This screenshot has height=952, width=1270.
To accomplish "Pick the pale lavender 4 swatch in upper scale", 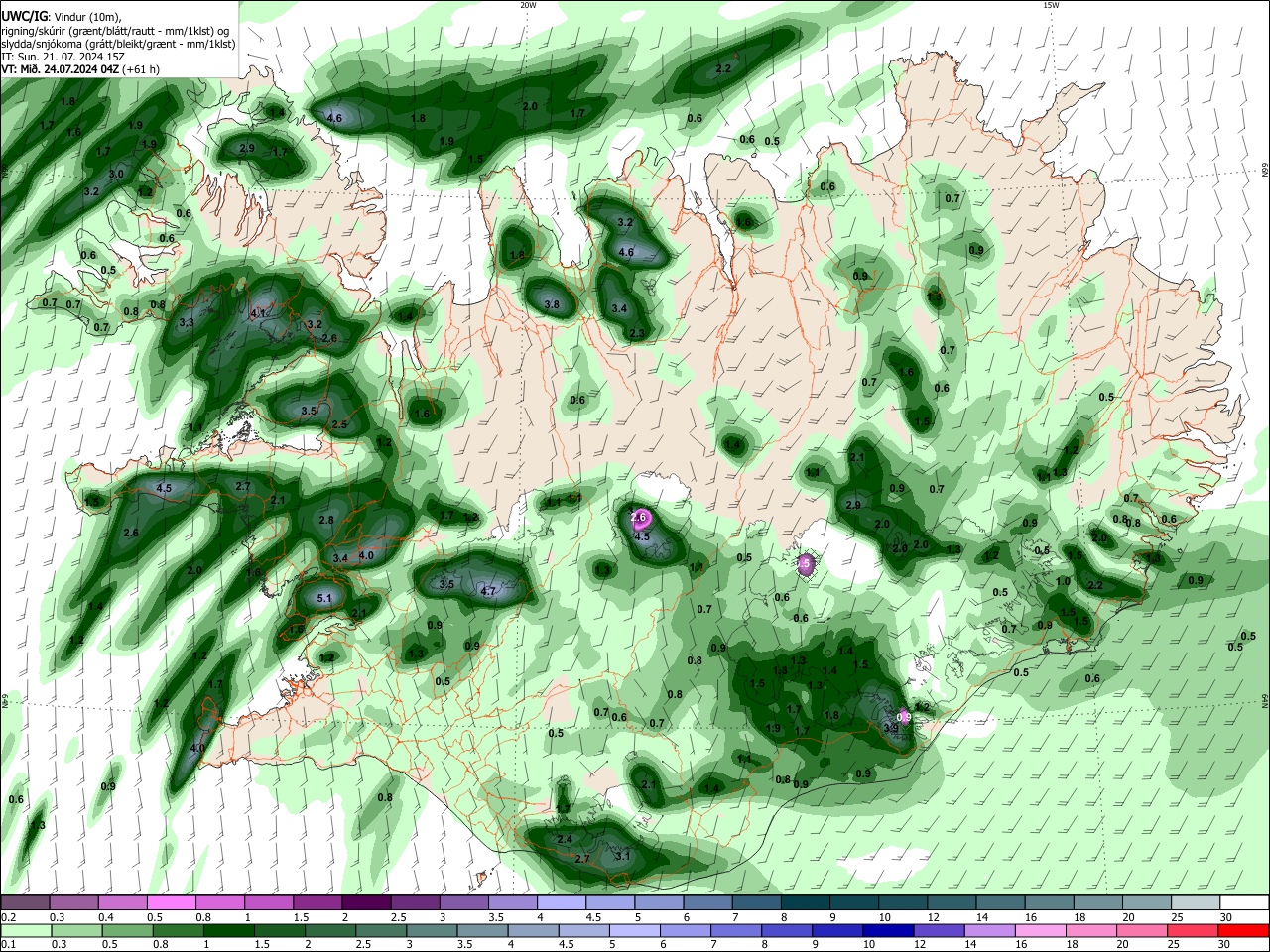I will pos(562,902).
